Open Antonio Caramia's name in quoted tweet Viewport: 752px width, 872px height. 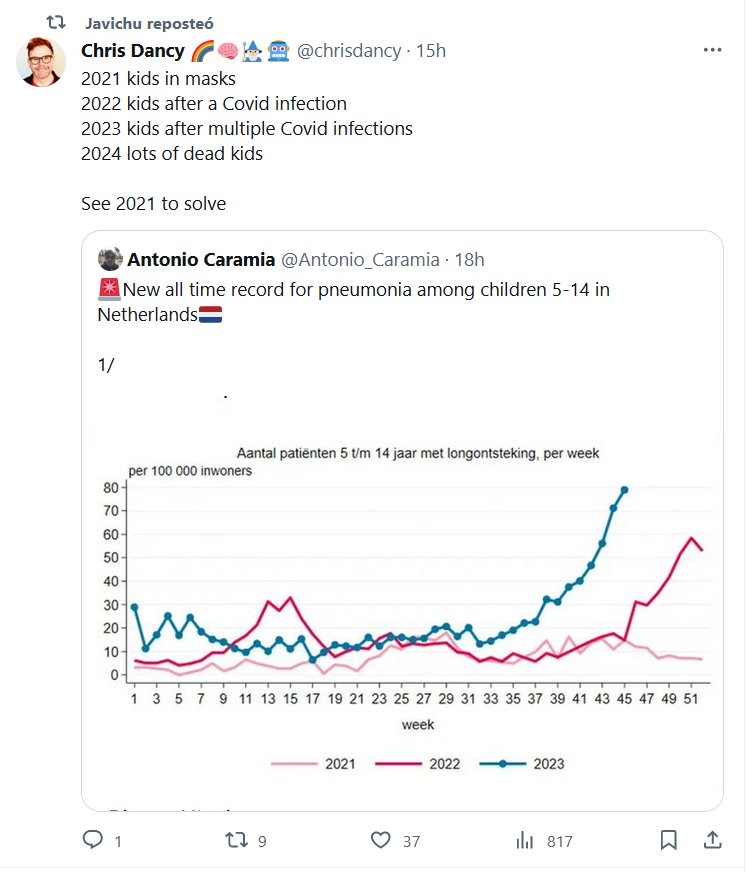[201, 260]
